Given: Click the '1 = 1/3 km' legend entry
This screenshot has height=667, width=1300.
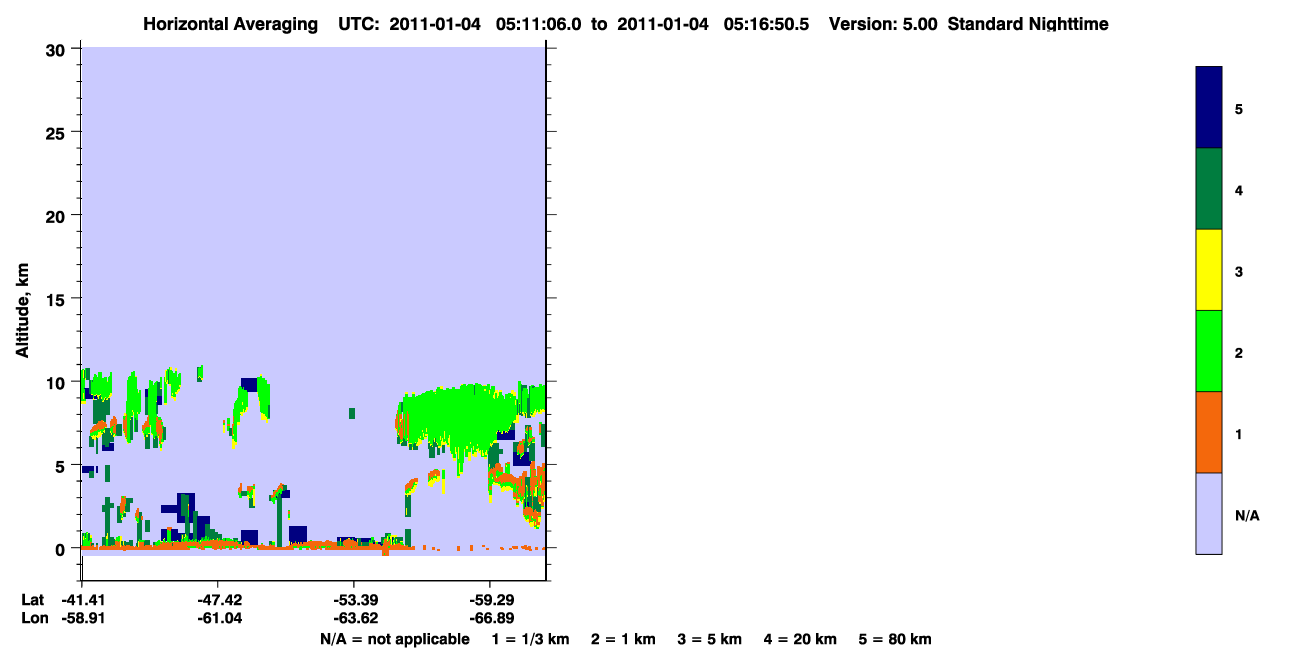Looking at the screenshot, I should [x=530, y=639].
